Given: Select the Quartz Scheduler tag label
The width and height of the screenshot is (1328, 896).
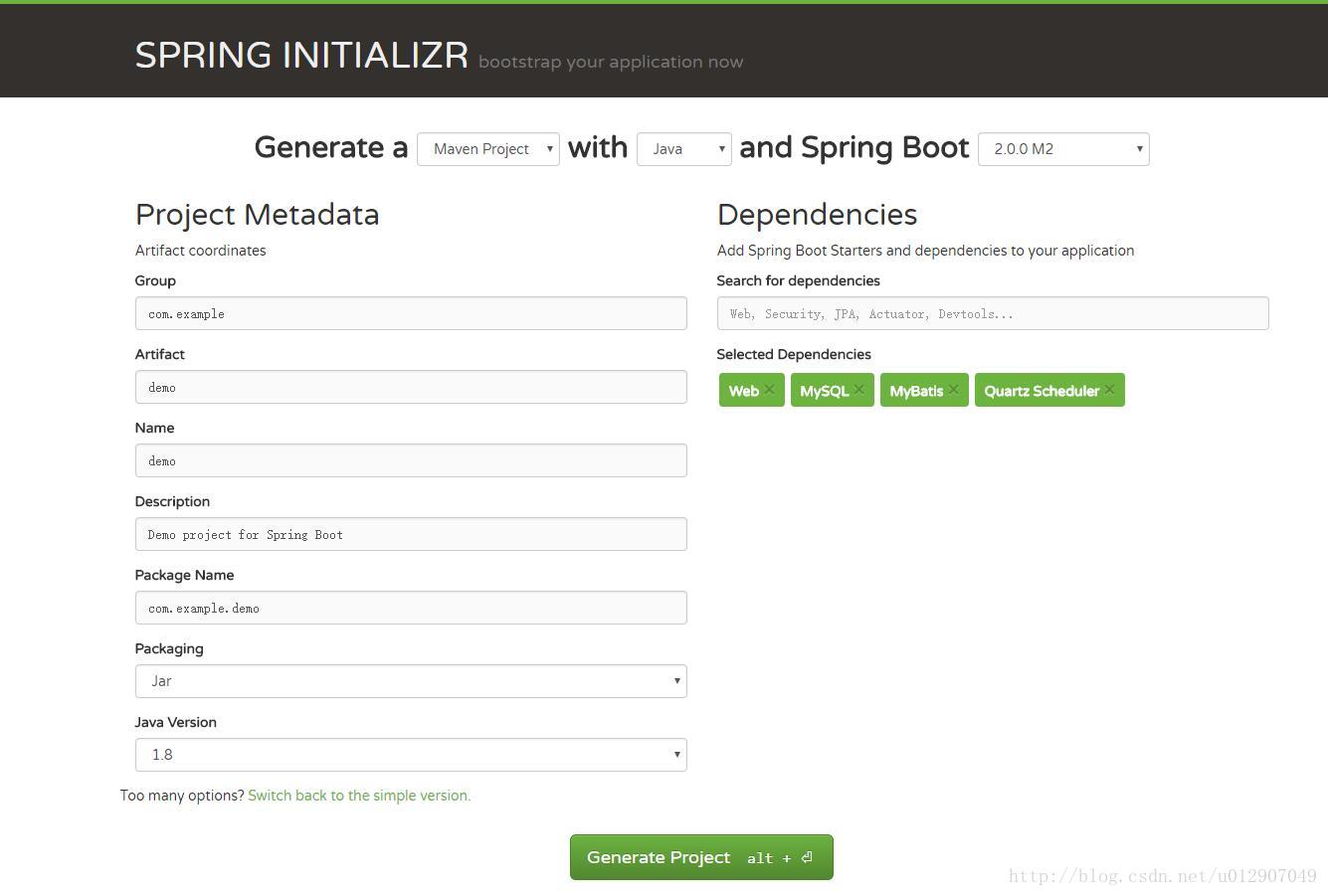Looking at the screenshot, I should [x=1042, y=391].
